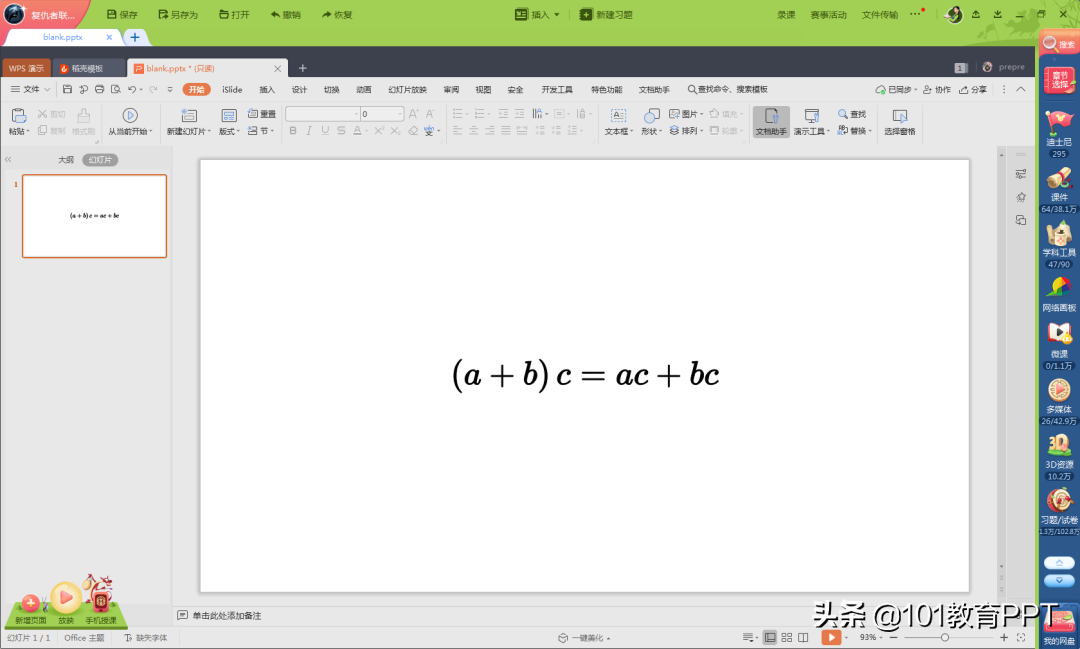Screen dimensions: 1080x649
Task: Open the font name dropdown
Action: pos(356,114)
